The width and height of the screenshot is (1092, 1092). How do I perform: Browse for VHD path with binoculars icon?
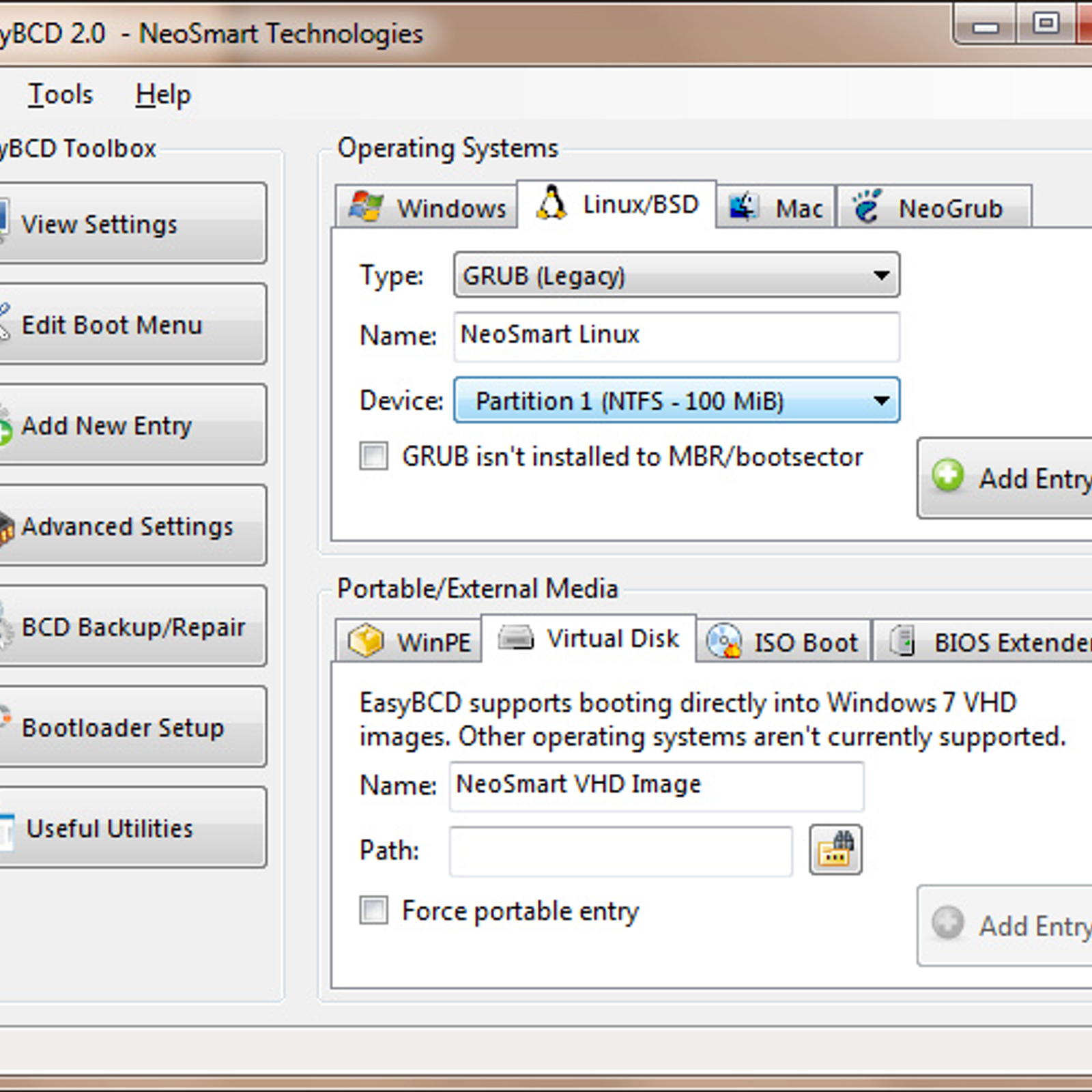pos(835,850)
